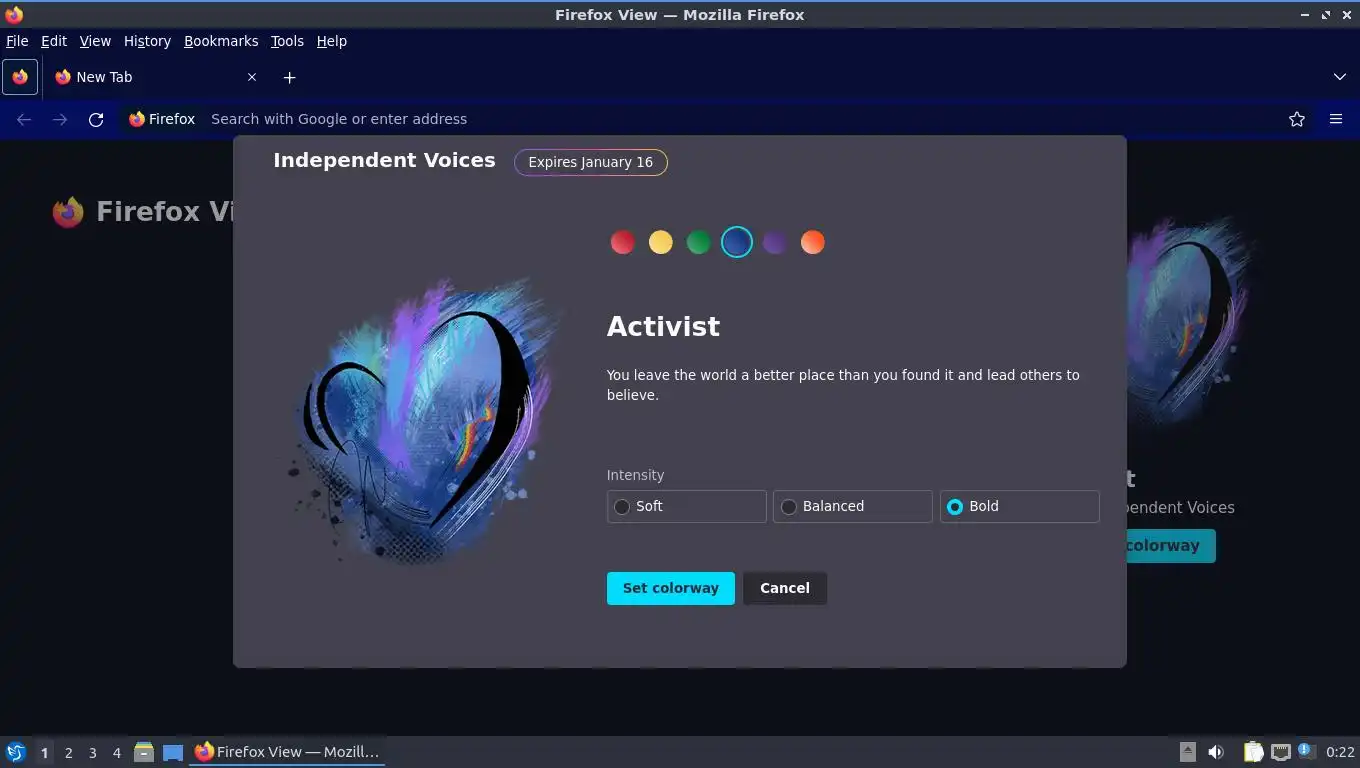Click the Firefox logo in window title bar
The image size is (1360, 768).
14,14
